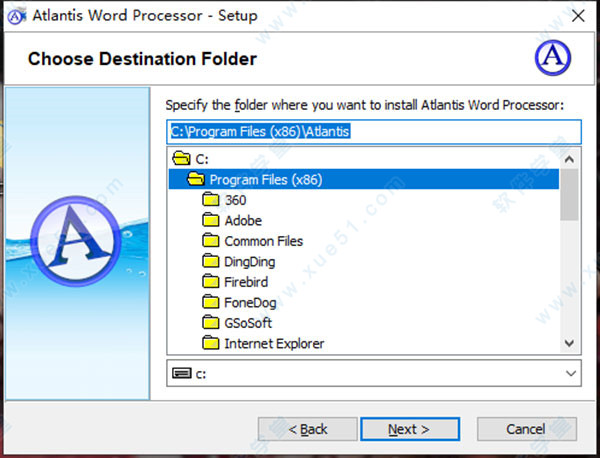Select the Internet Explorer folder name

[x=274, y=344]
